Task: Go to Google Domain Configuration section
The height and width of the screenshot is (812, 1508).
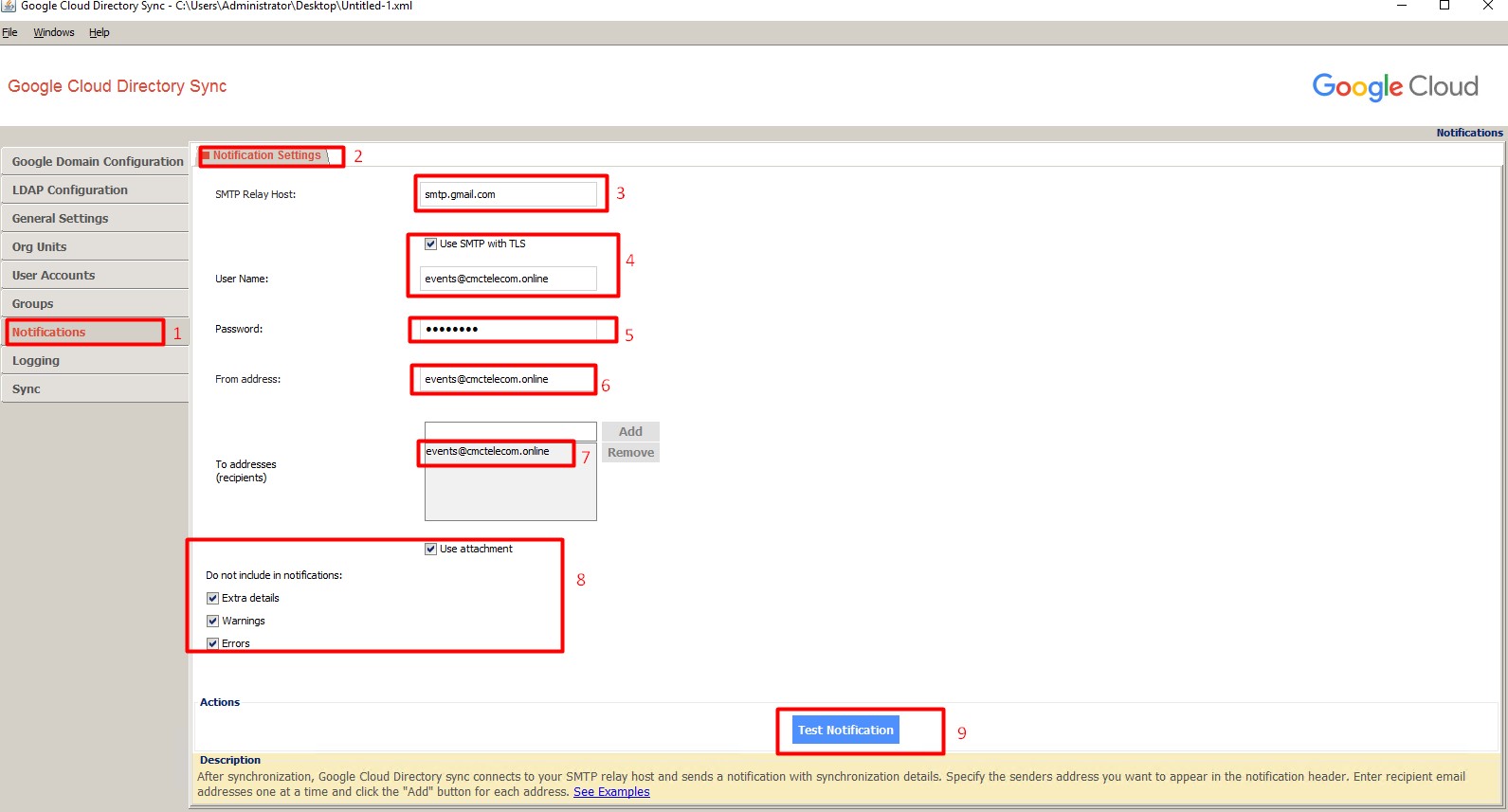Action: tap(95, 161)
